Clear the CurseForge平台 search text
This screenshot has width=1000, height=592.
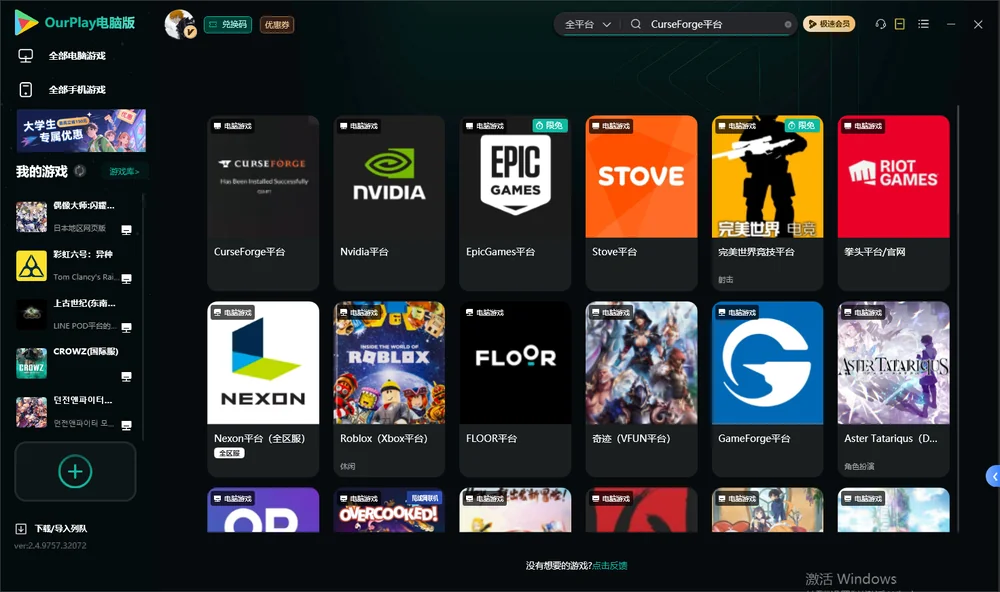788,24
